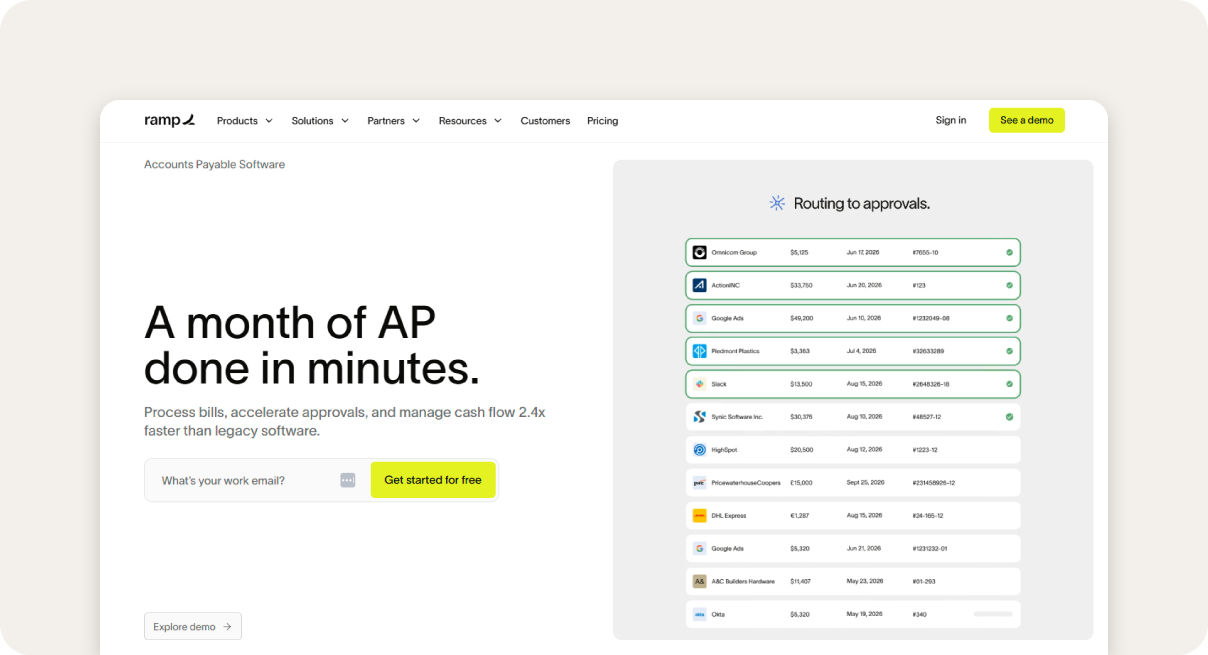Click Google logo in the $49,200 row
This screenshot has width=1208, height=655.
[x=699, y=318]
